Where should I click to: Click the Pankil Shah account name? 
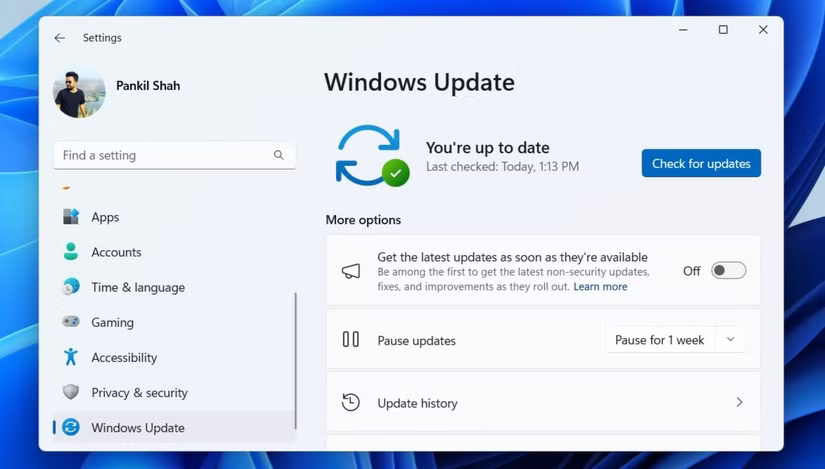(x=148, y=85)
